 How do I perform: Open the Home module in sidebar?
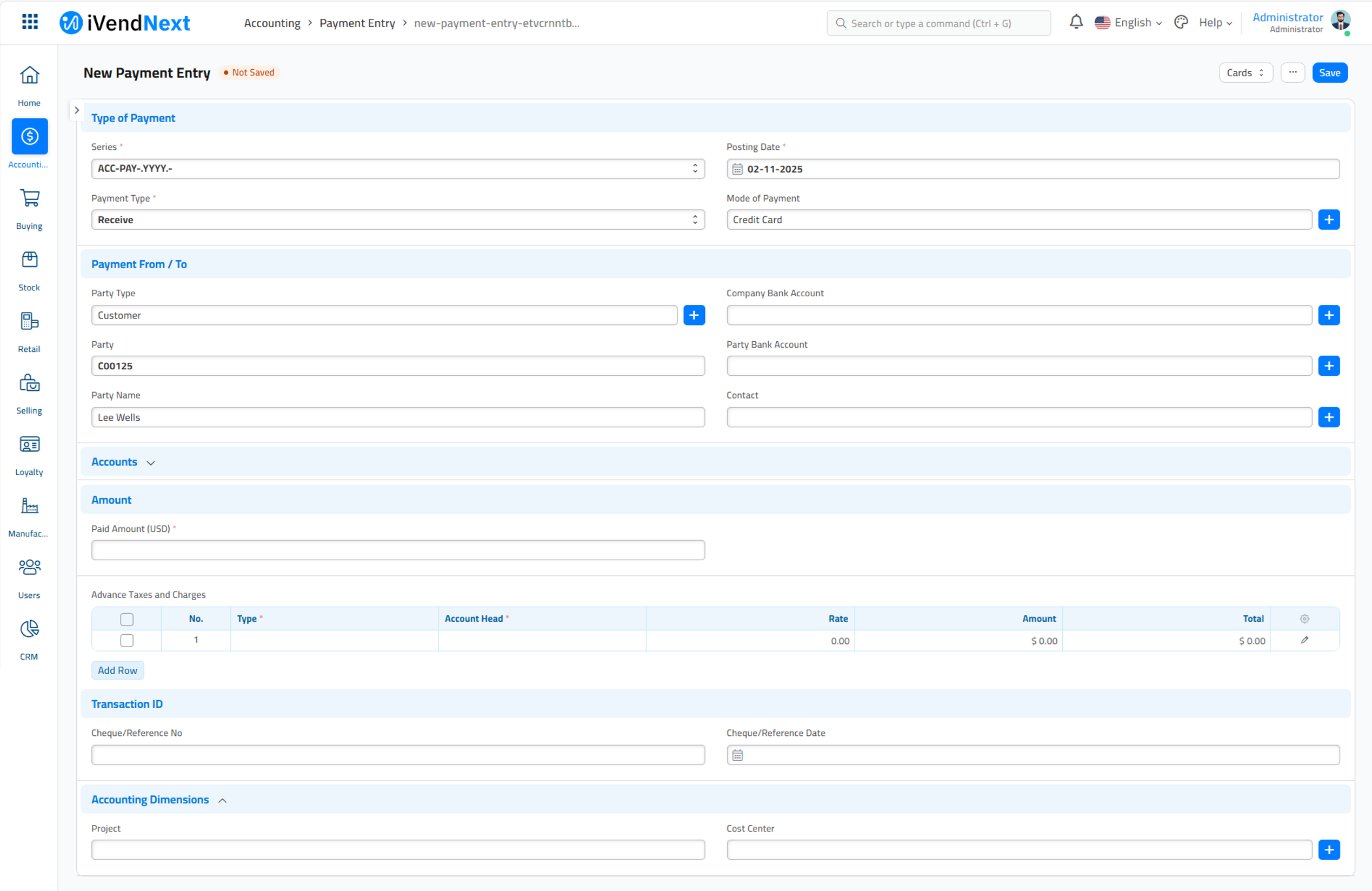(29, 76)
